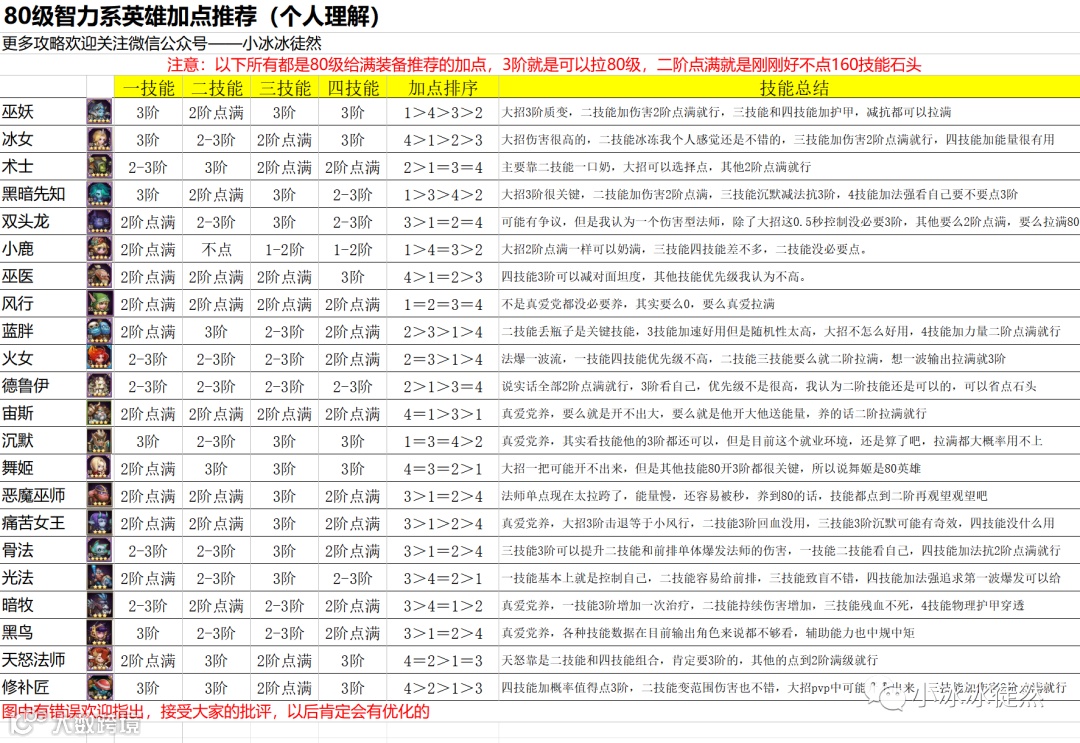The width and height of the screenshot is (1080, 743).
Task: Click the 蓝胖 hero portrait icon
Action: 99,331
